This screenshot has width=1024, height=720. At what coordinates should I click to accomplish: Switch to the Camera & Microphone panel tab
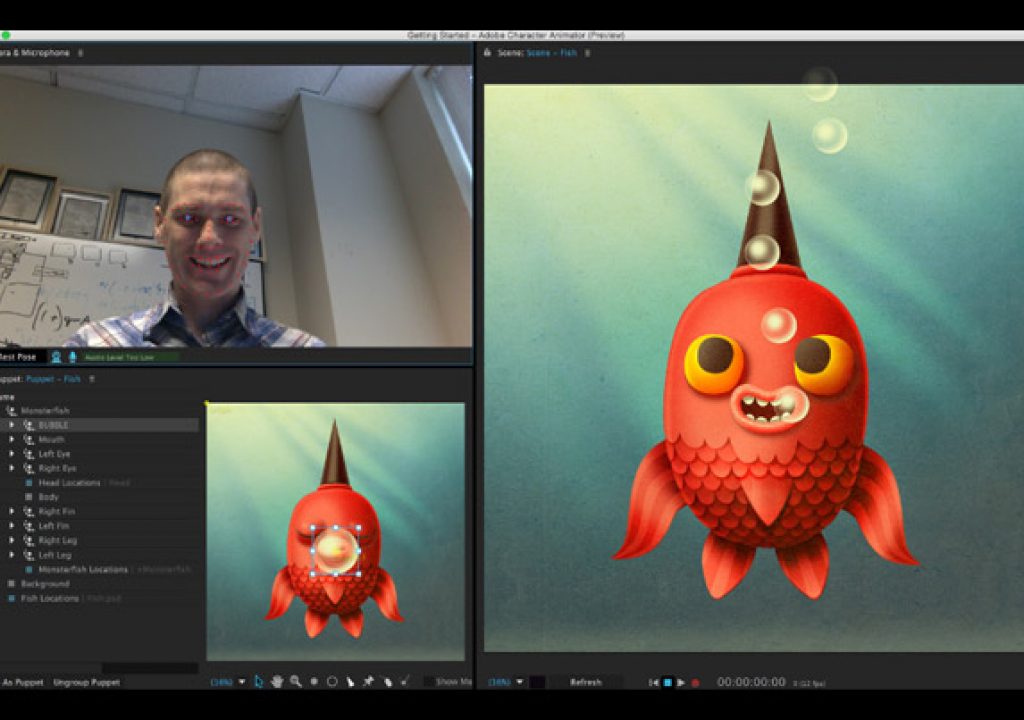[x=34, y=53]
